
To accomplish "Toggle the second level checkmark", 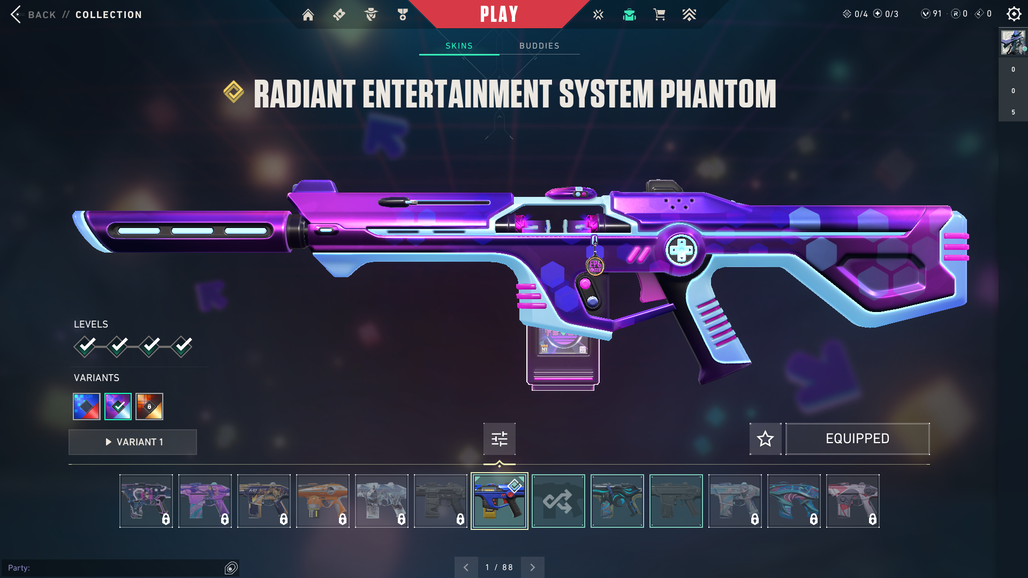I will 118,345.
